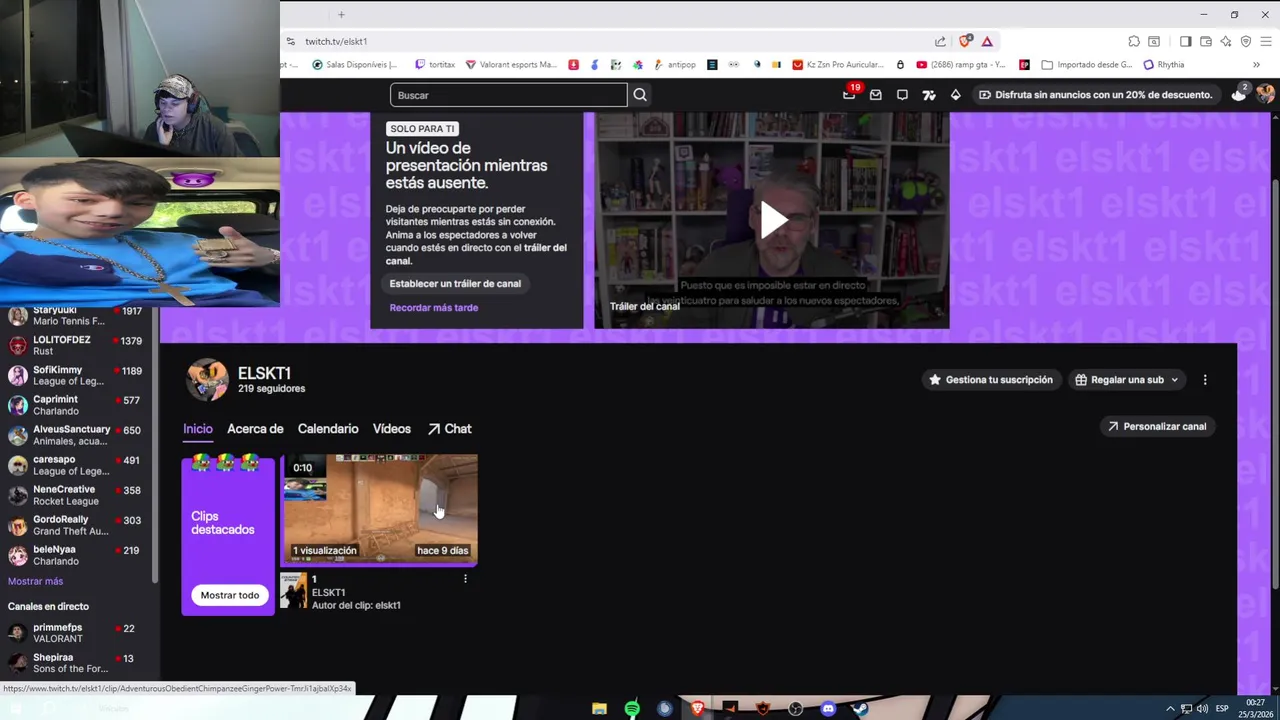This screenshot has width=1280, height=720.
Task: Open NeneCreative channel in sidebar
Action: 76,495
